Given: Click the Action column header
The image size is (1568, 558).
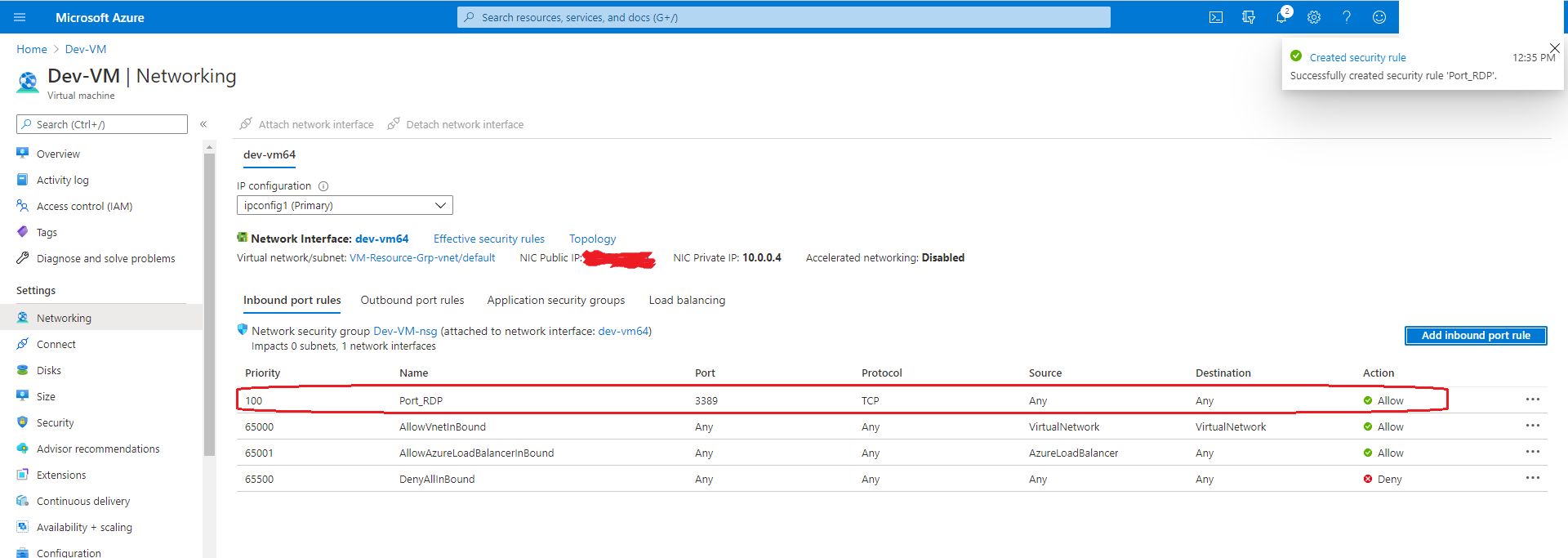Looking at the screenshot, I should 1379,373.
